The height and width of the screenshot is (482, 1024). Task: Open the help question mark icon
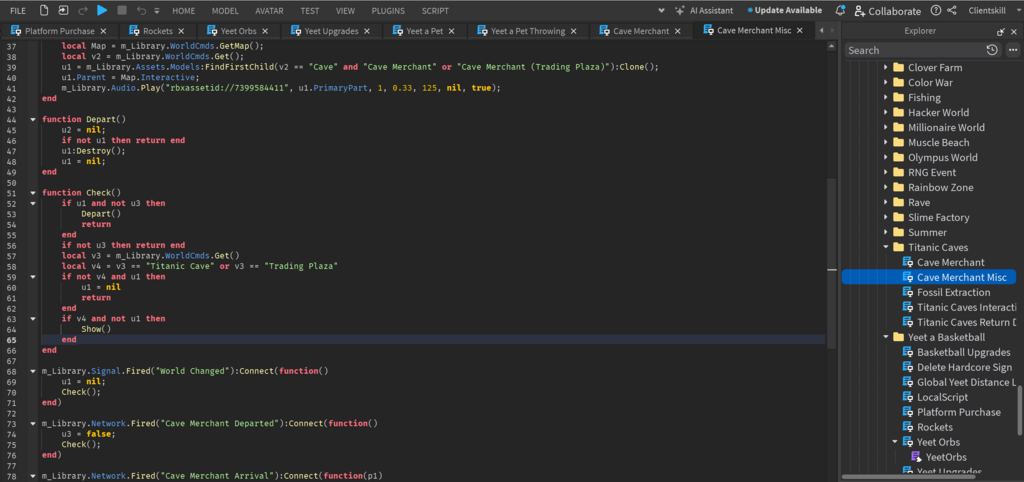pos(935,10)
